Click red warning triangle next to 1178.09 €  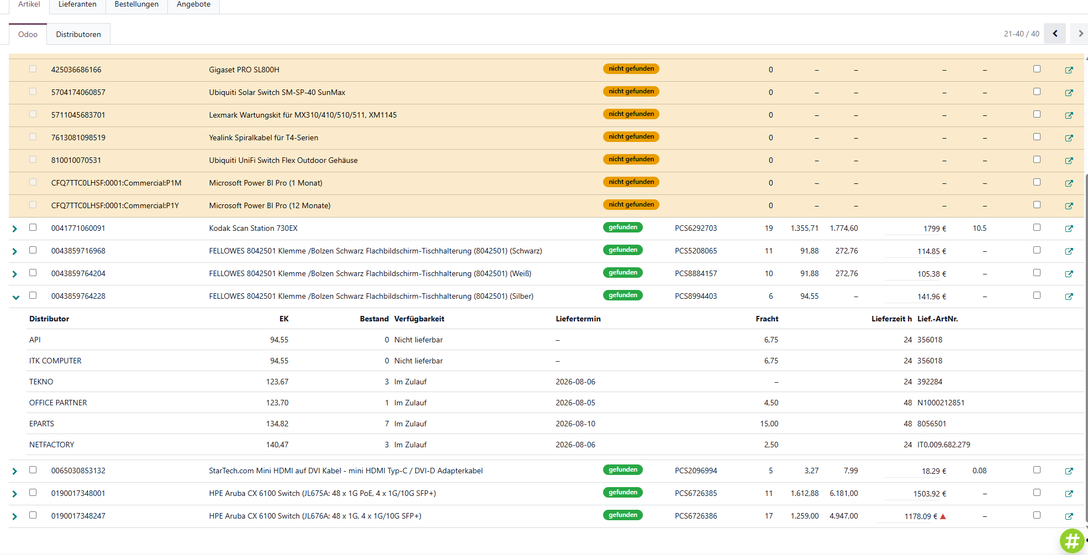tap(944, 516)
